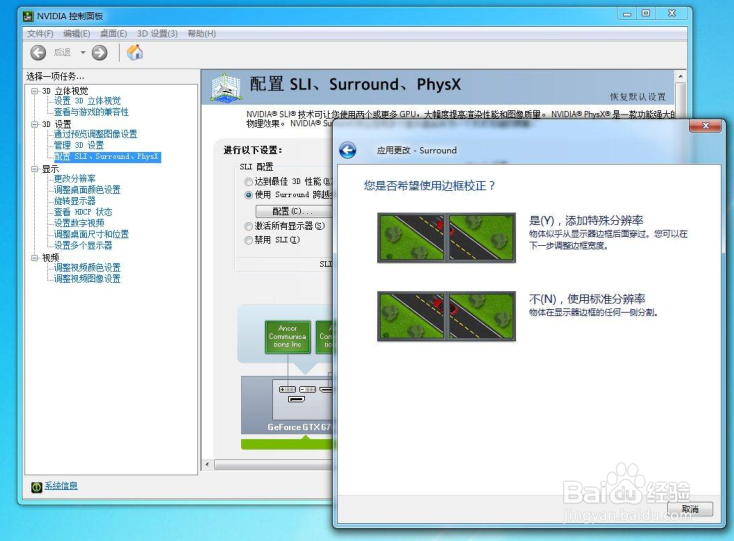Screen dimensions: 734x541
Task: Select 达到最佳 3D 性能 radio button
Action: (249, 182)
